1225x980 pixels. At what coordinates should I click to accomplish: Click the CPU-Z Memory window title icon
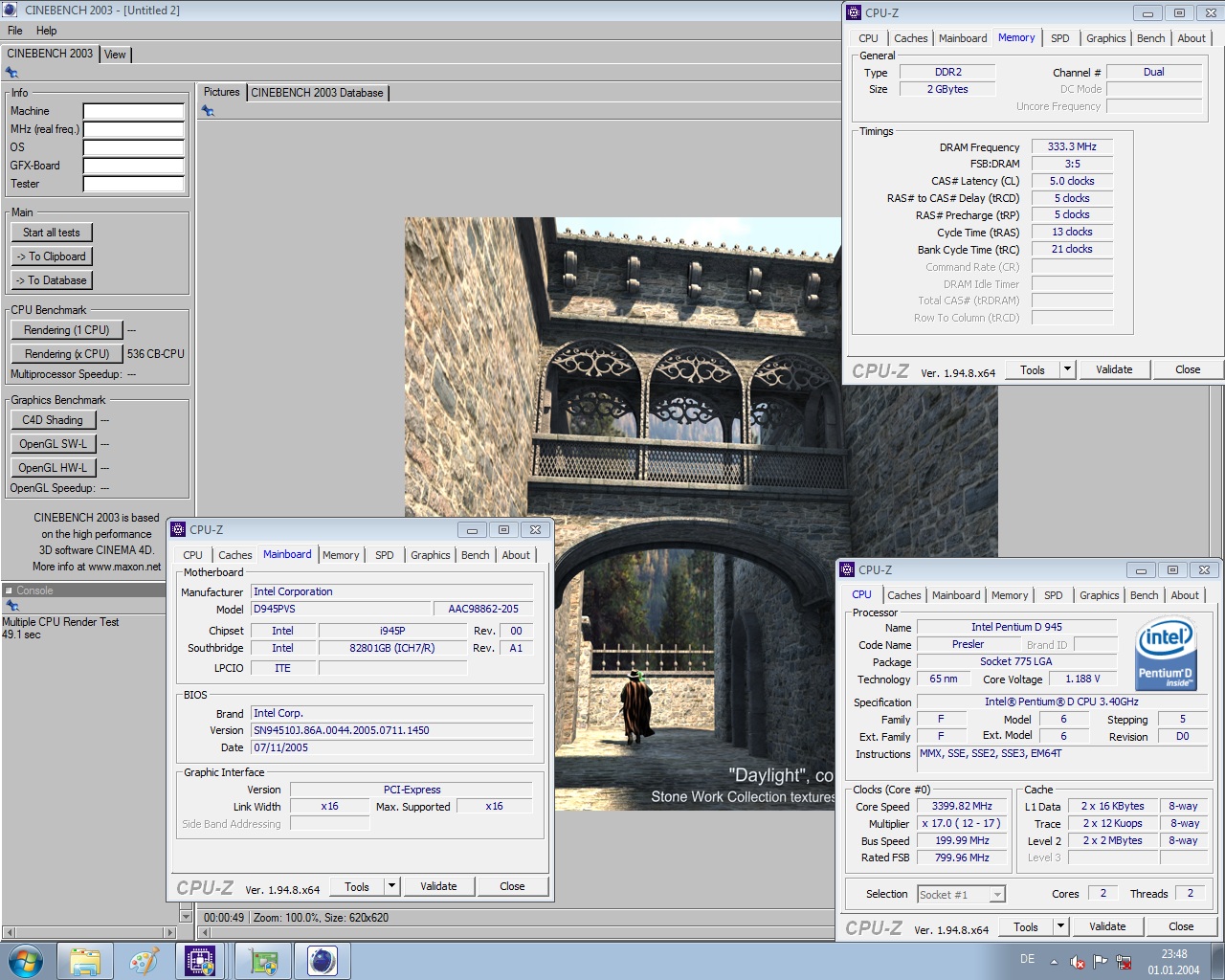coord(854,12)
